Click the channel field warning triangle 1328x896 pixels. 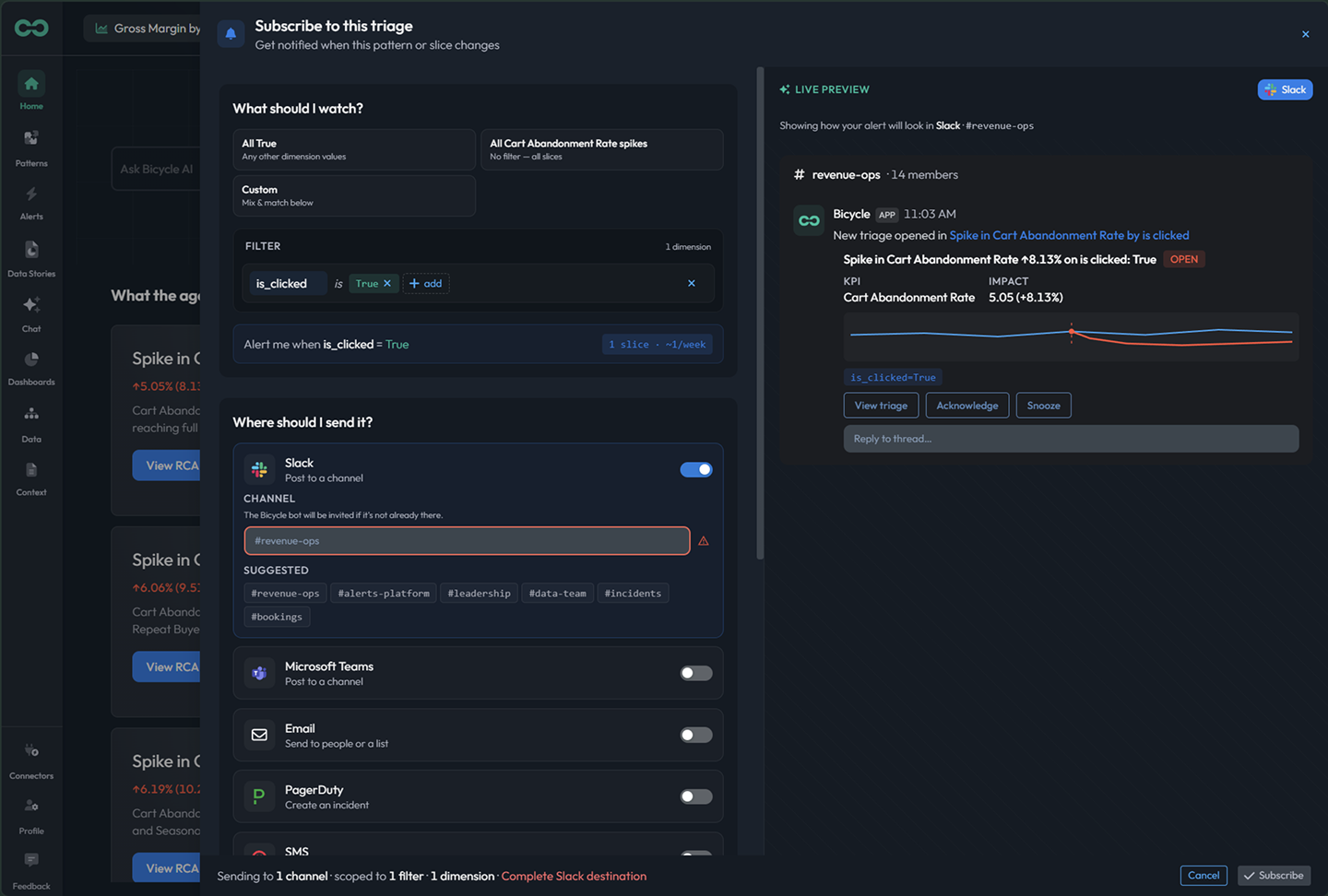[704, 541]
